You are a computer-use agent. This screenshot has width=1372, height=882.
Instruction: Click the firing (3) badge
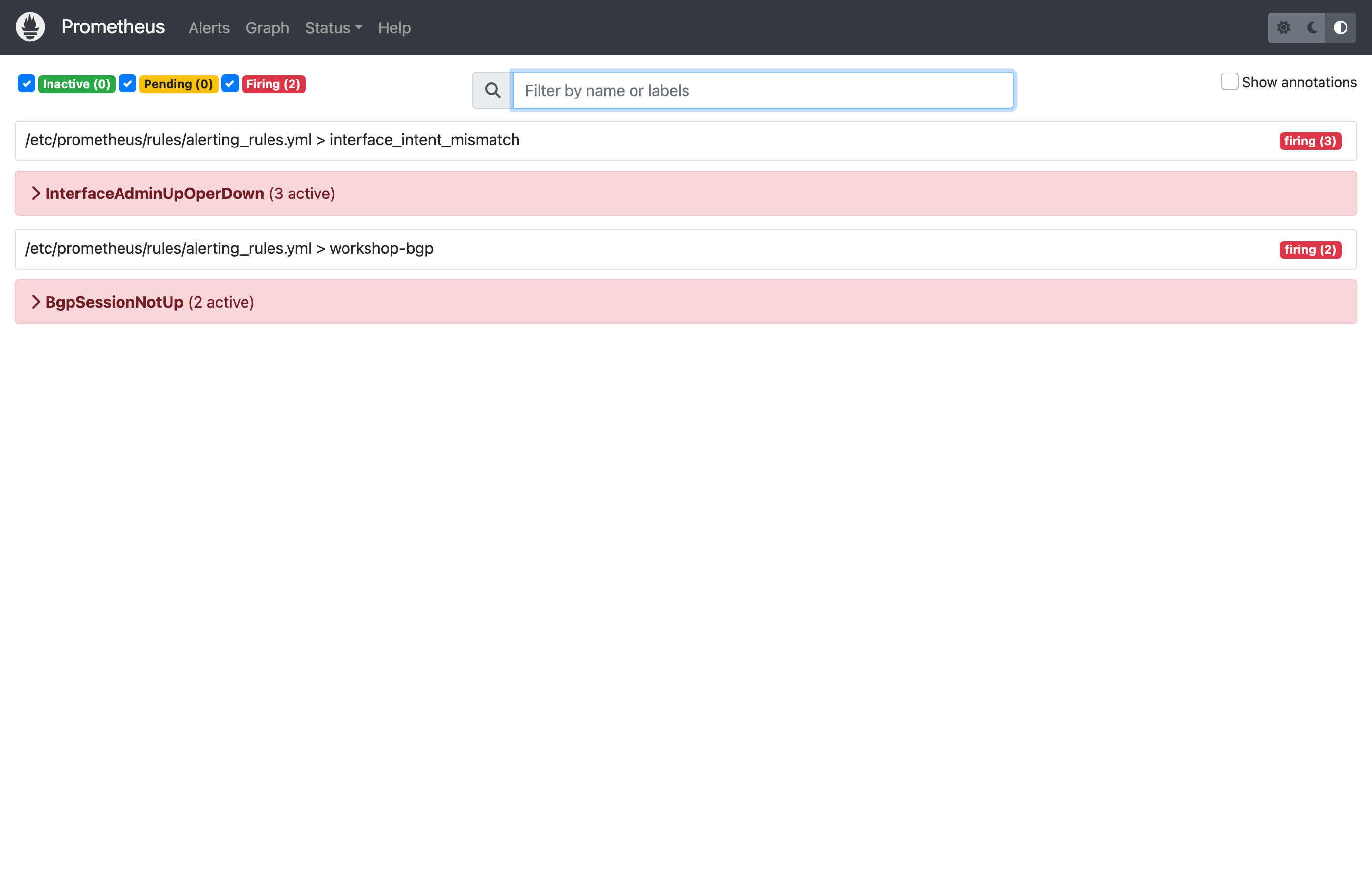click(x=1310, y=141)
